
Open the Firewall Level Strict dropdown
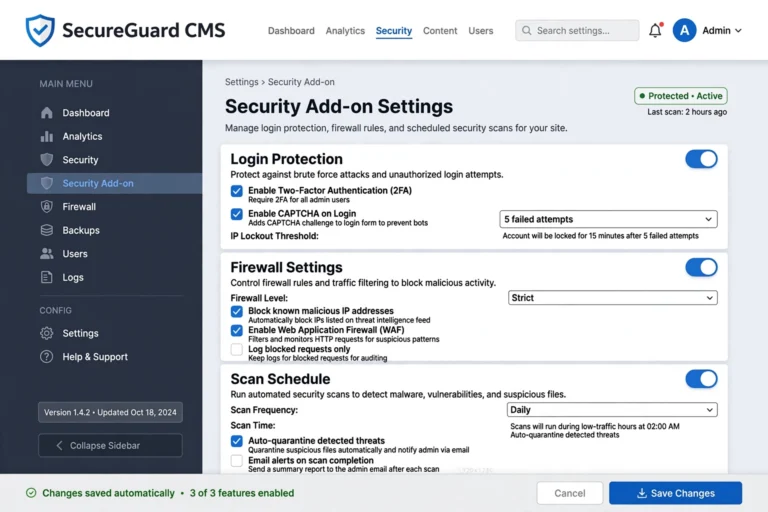click(612, 298)
